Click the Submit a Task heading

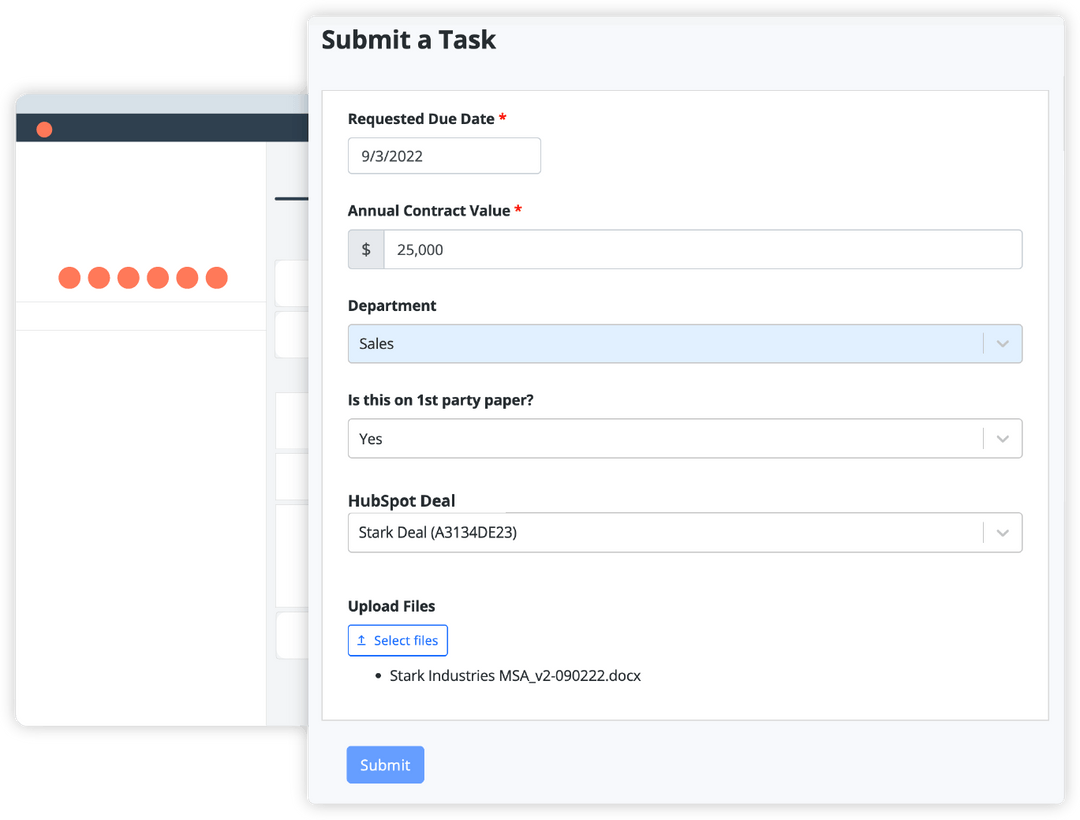[408, 40]
